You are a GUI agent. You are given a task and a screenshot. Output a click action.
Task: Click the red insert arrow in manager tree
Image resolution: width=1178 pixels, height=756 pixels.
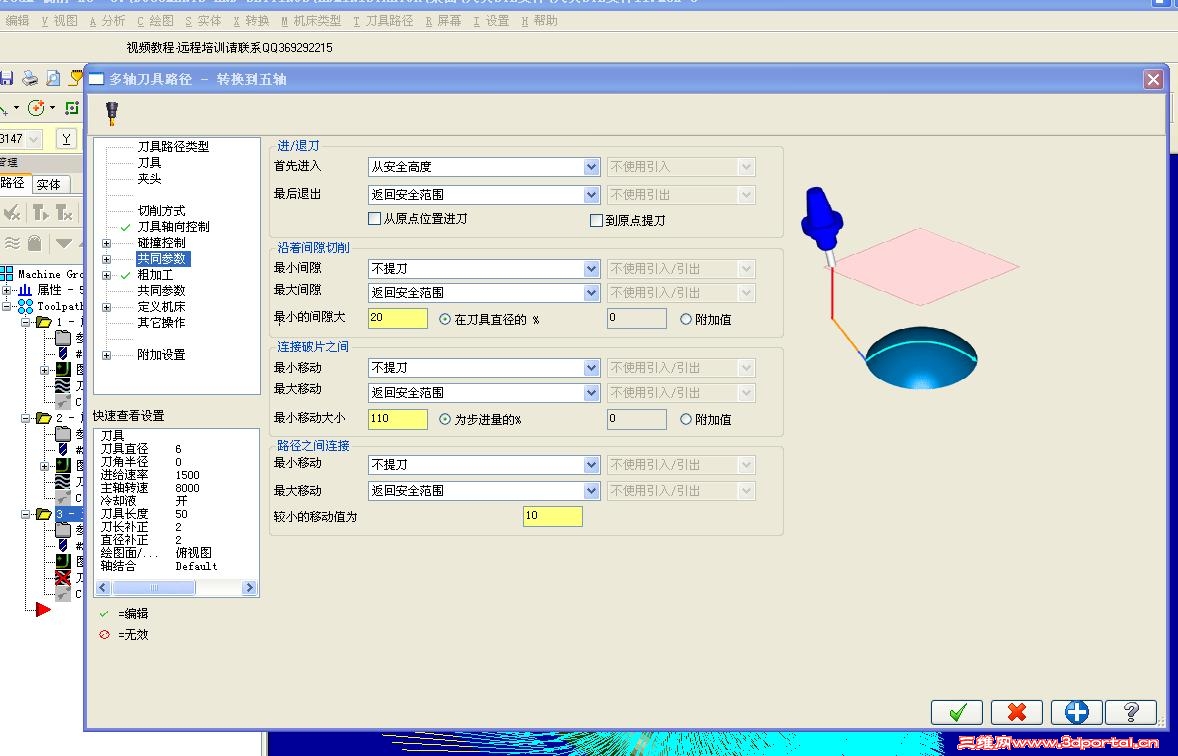pyautogui.click(x=44, y=609)
